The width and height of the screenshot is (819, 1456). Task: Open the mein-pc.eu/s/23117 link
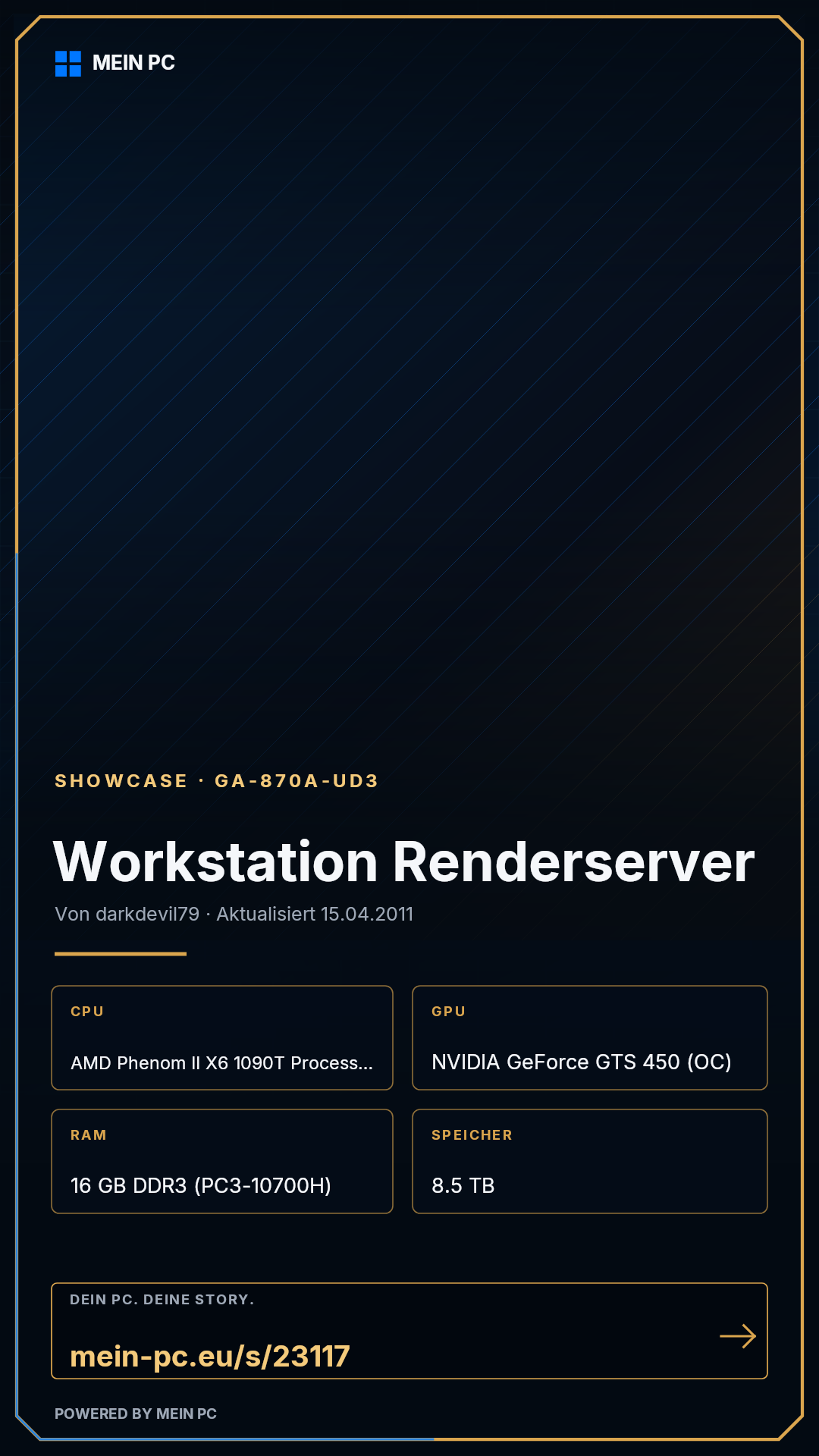[x=210, y=1356]
